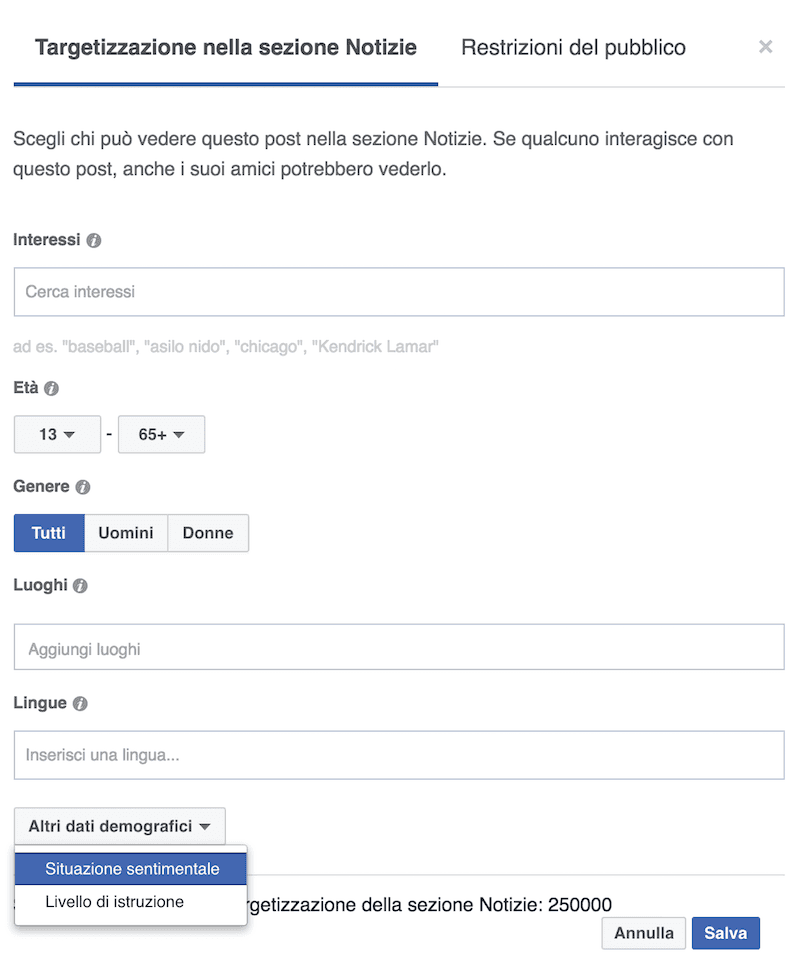The width and height of the screenshot is (800, 962).
Task: Focus the Cerca interessi search field
Action: (x=399, y=292)
